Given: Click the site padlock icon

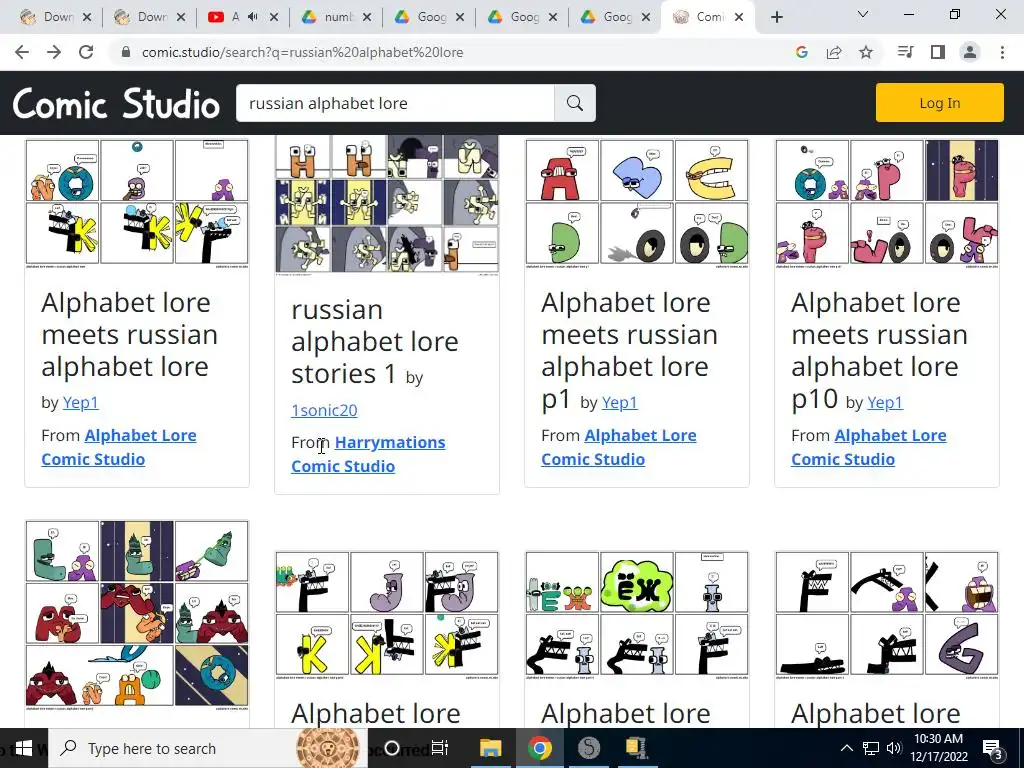Looking at the screenshot, I should 126,52.
